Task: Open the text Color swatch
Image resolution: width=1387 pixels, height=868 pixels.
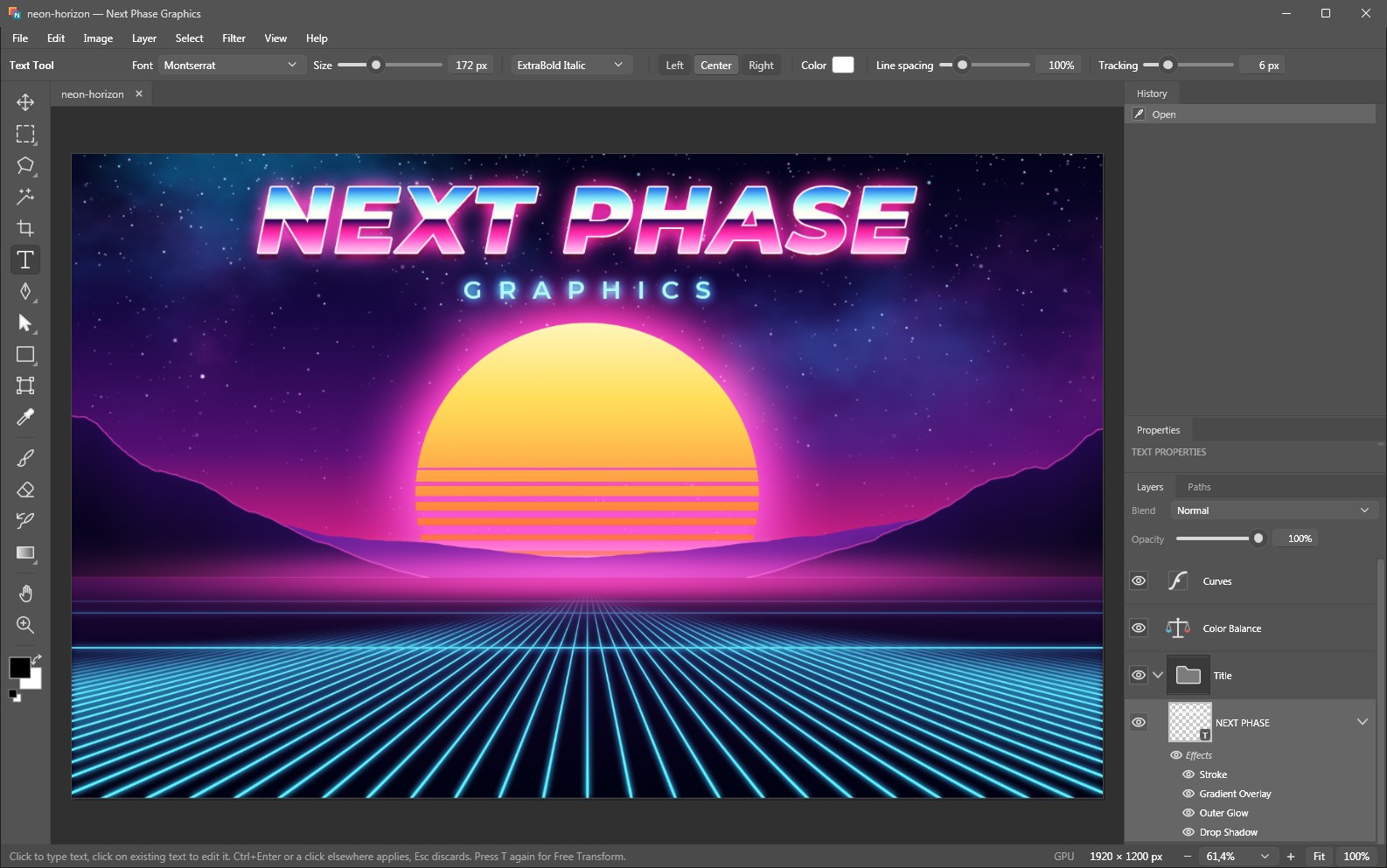Action: [843, 65]
